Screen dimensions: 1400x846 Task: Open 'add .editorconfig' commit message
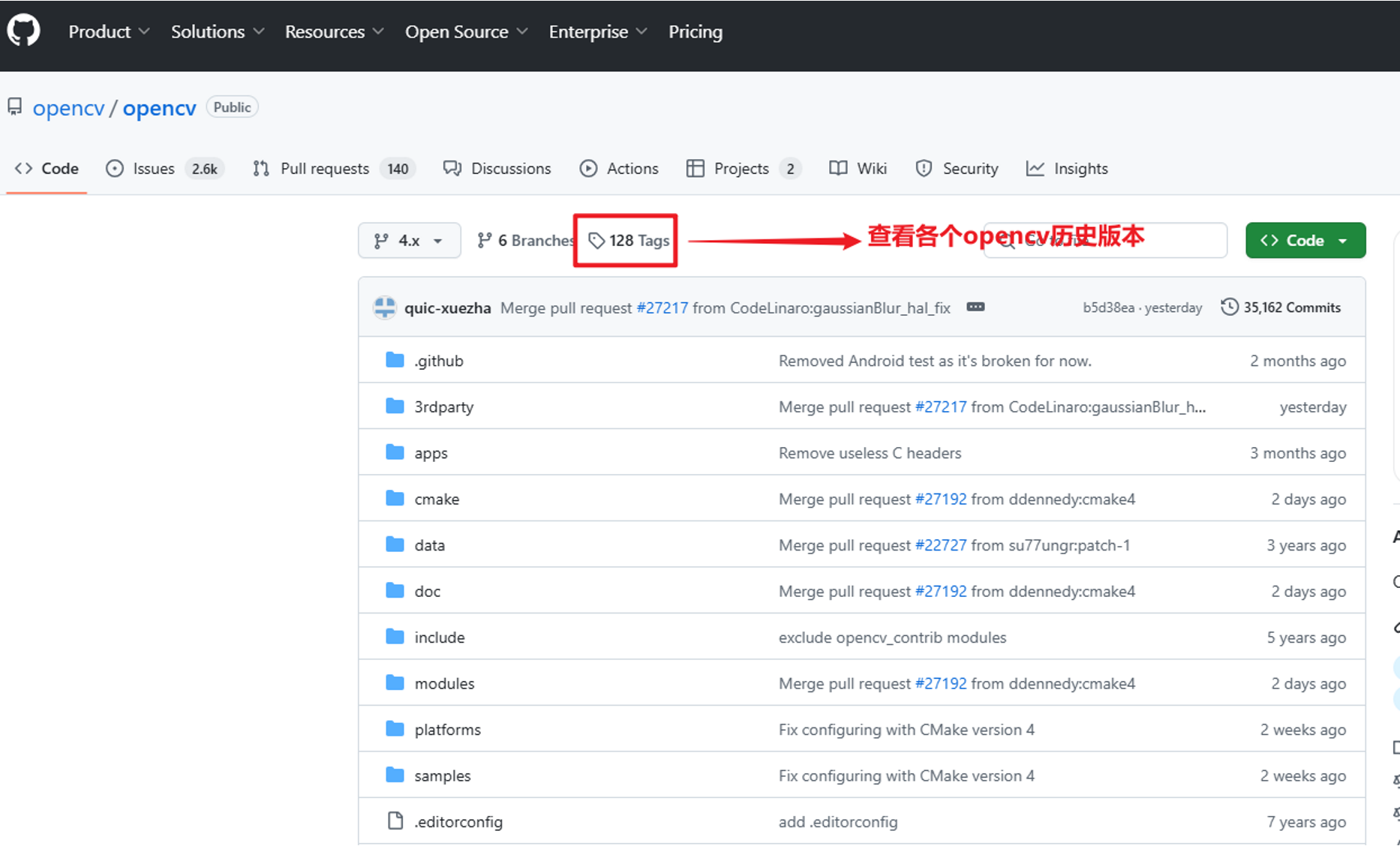coord(838,823)
